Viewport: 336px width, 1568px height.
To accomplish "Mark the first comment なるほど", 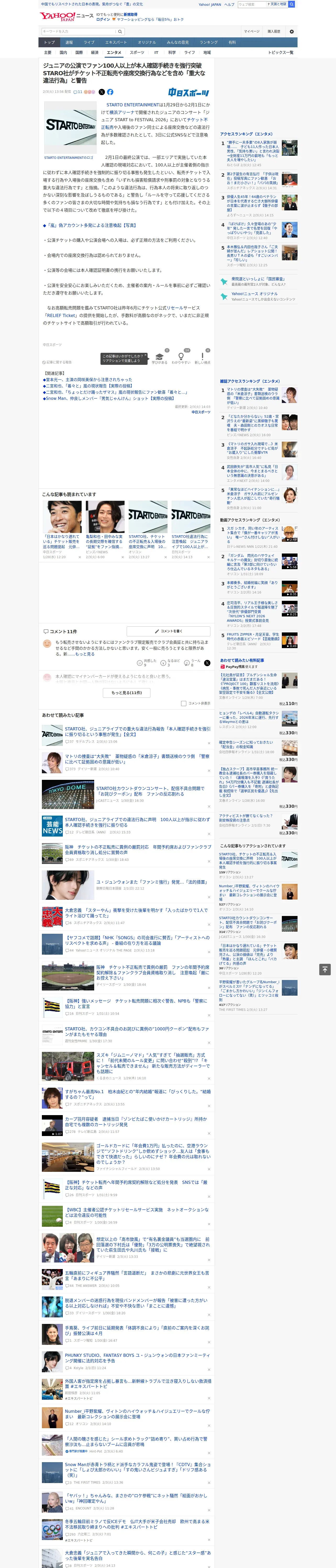I will [x=171, y=663].
